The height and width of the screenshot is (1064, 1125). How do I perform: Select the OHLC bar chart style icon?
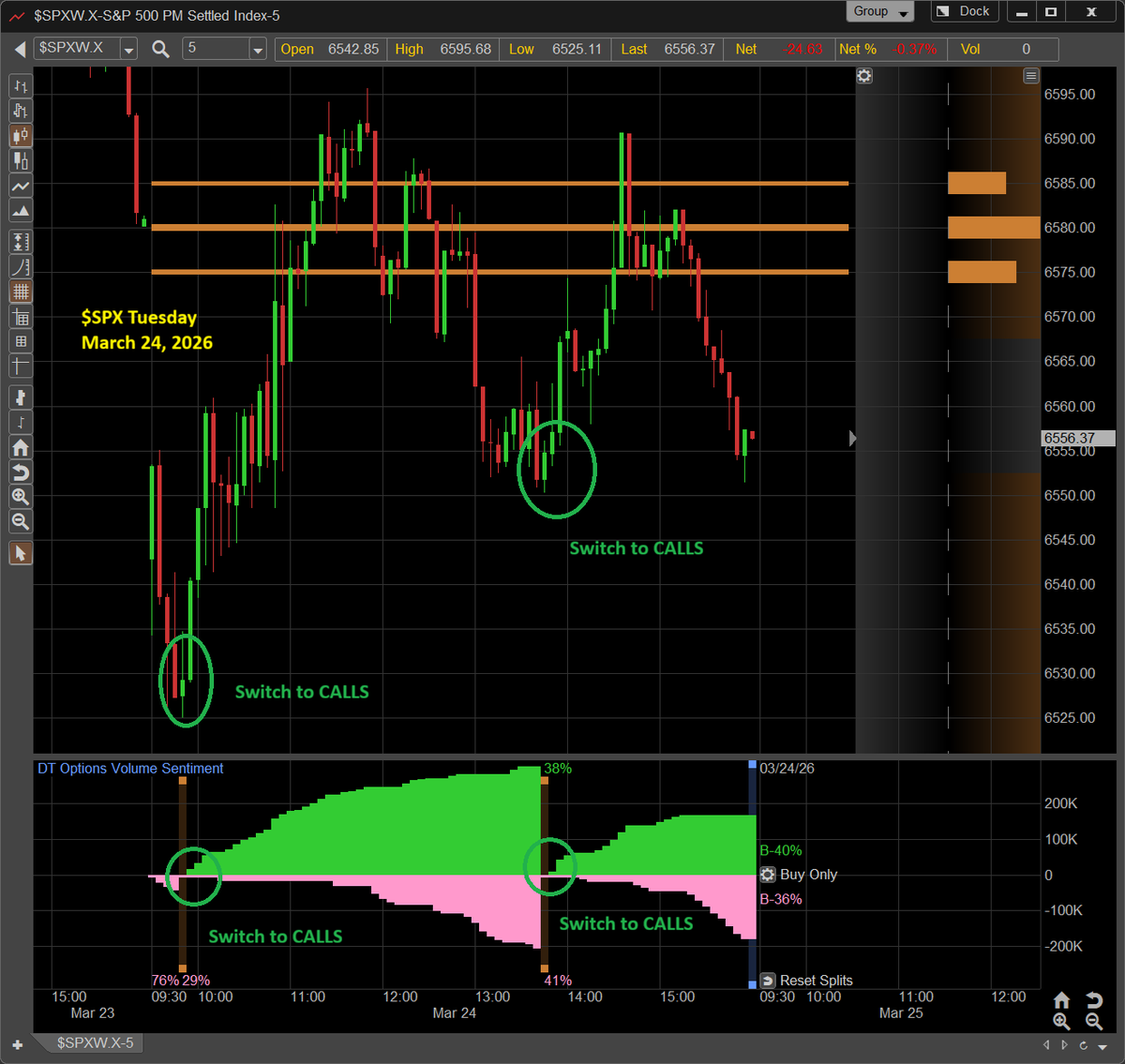pos(21,86)
